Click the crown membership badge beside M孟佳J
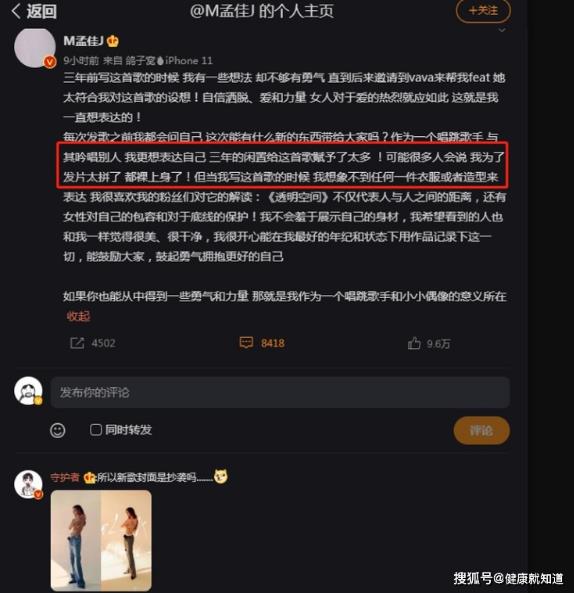Image resolution: width=574 pixels, height=593 pixels. click(x=113, y=41)
